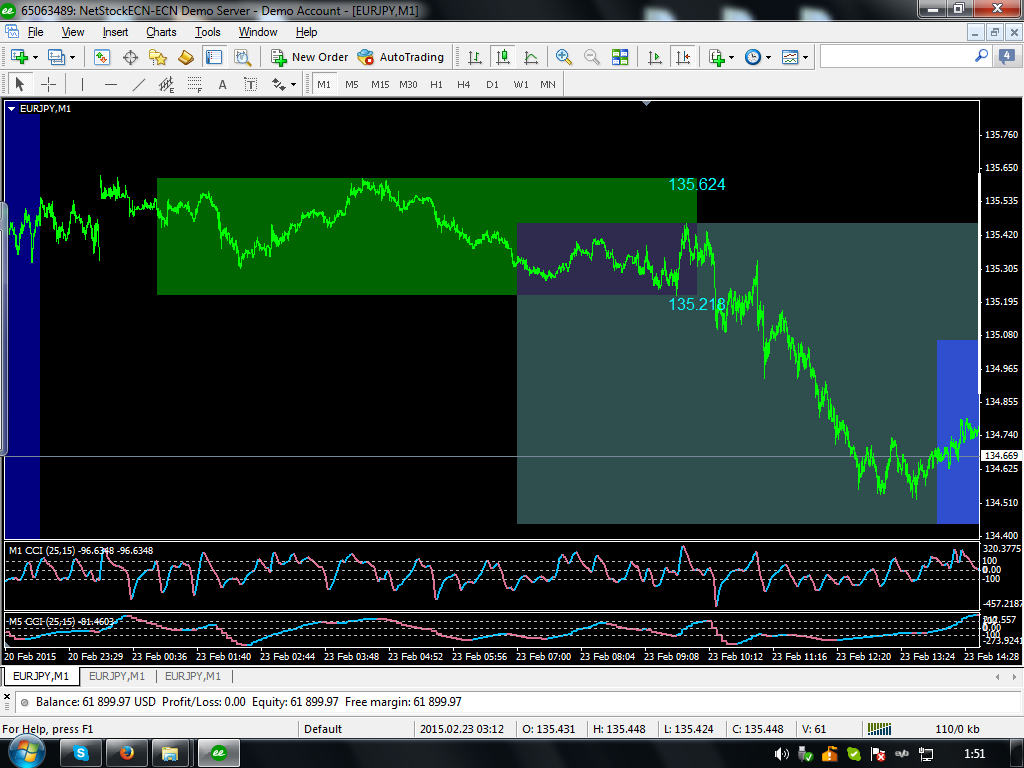
Task: Expand the Profiles dropdown arrow
Action: pyautogui.click(x=72, y=57)
